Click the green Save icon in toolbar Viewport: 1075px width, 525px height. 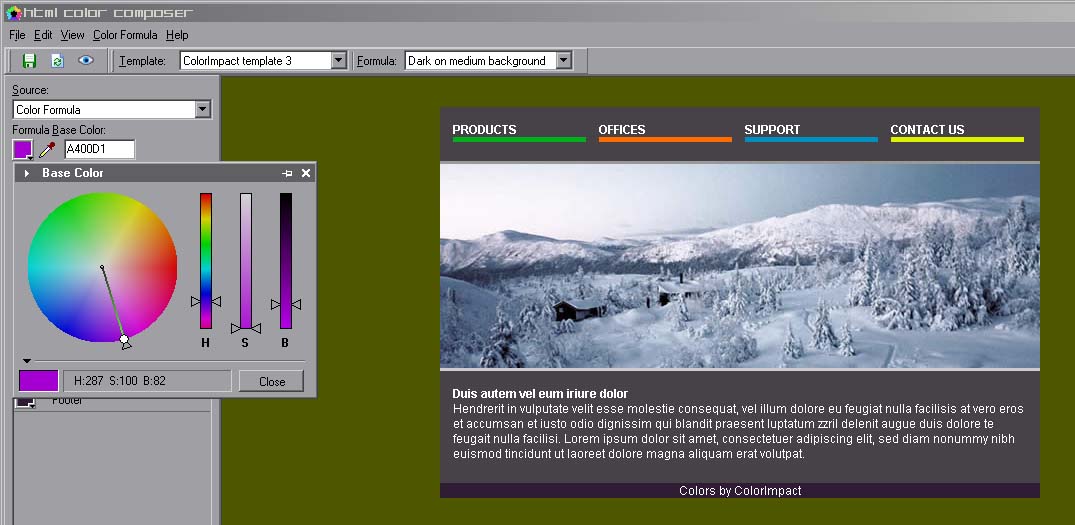pos(29,61)
